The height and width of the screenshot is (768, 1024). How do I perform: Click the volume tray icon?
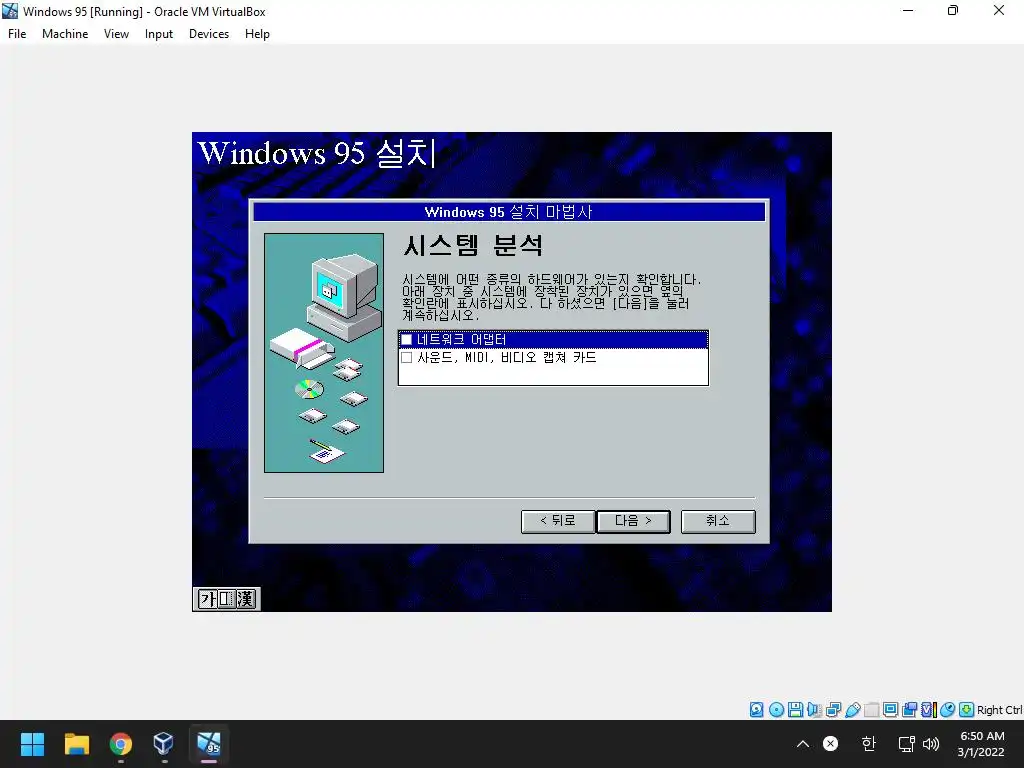pos(931,744)
